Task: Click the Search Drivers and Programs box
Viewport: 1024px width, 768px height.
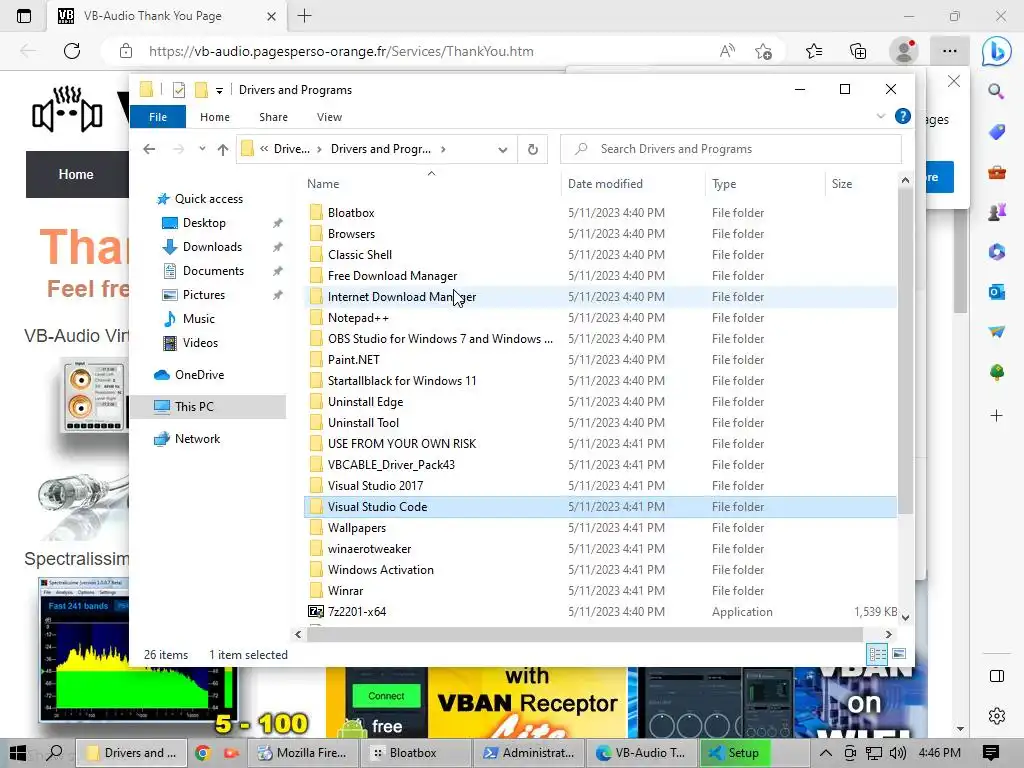Action: click(x=731, y=149)
